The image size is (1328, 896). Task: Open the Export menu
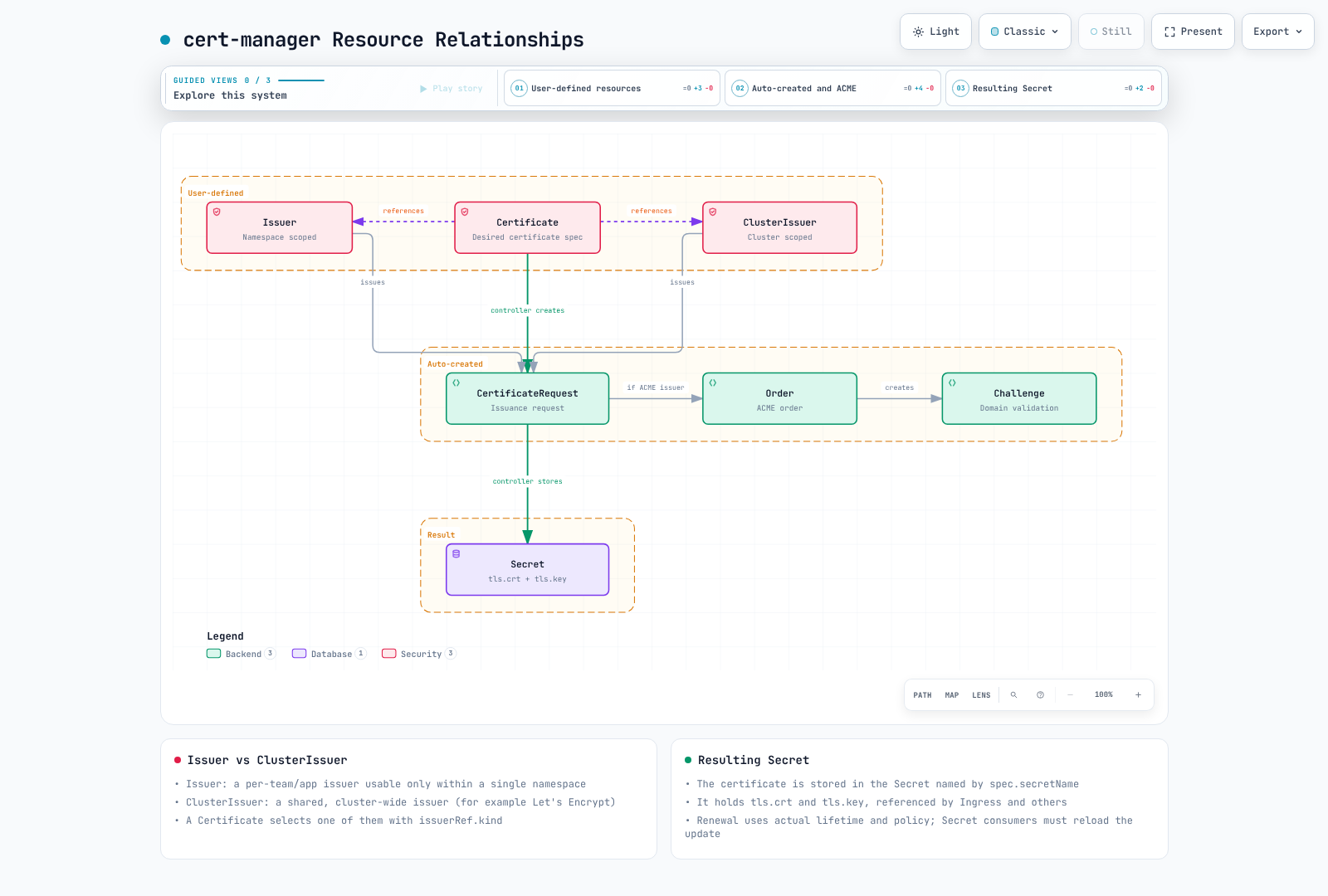tap(1277, 32)
